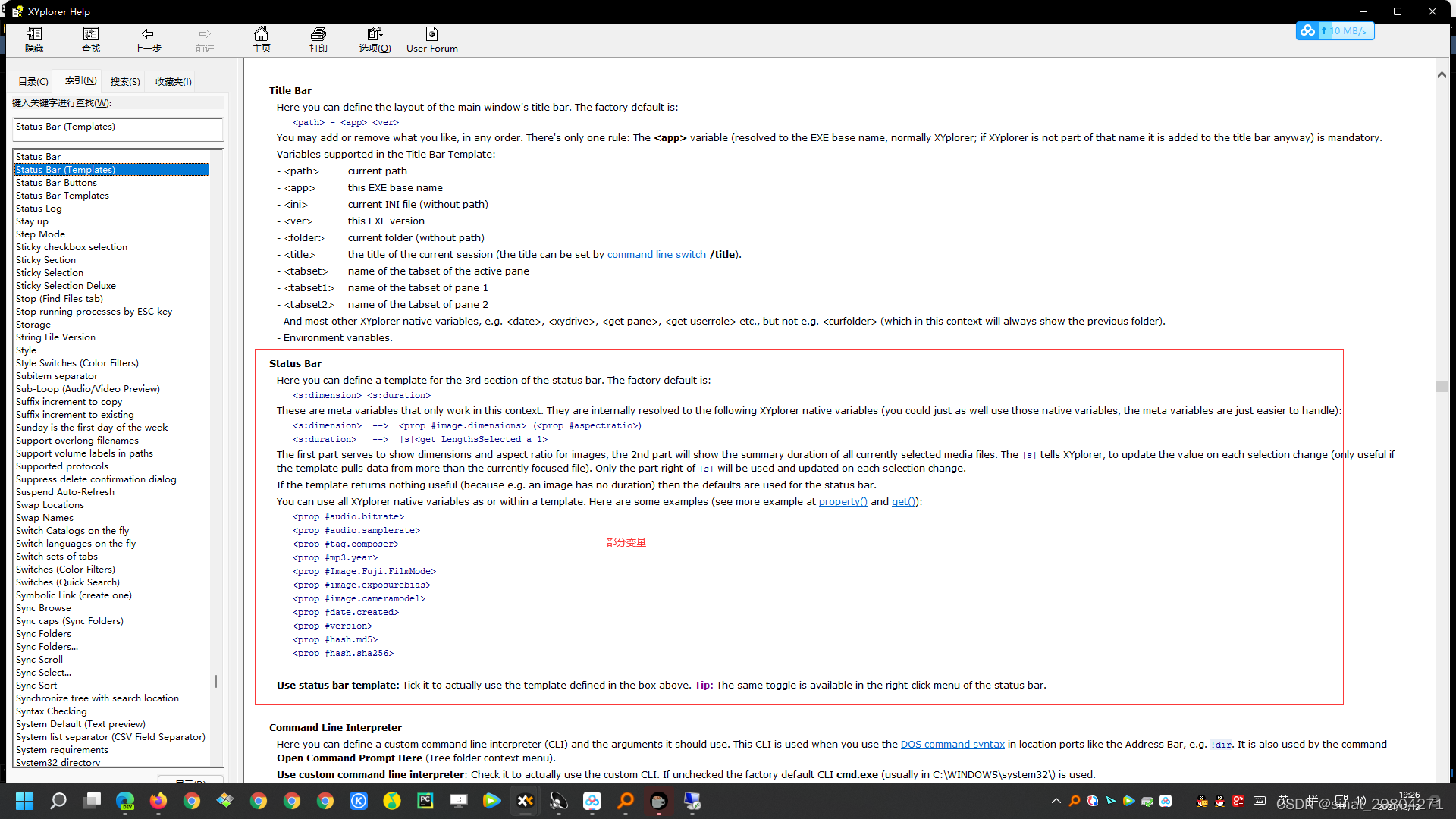This screenshot has width=1456, height=819.
Task: Open the Options (选项) toolbar icon
Action: 375,39
